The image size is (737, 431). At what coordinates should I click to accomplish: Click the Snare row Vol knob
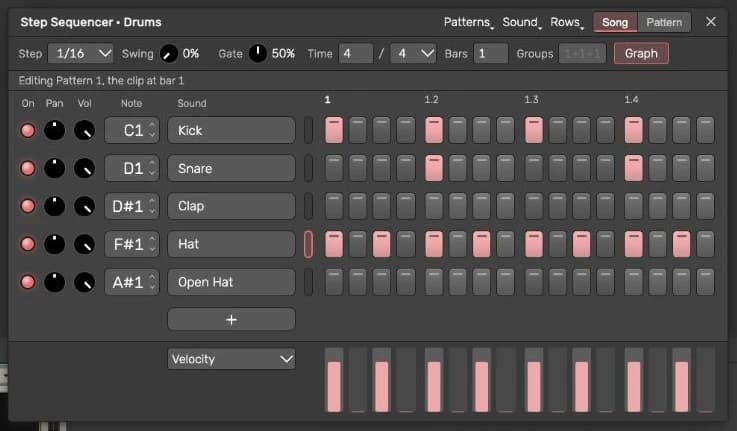pyautogui.click(x=85, y=168)
